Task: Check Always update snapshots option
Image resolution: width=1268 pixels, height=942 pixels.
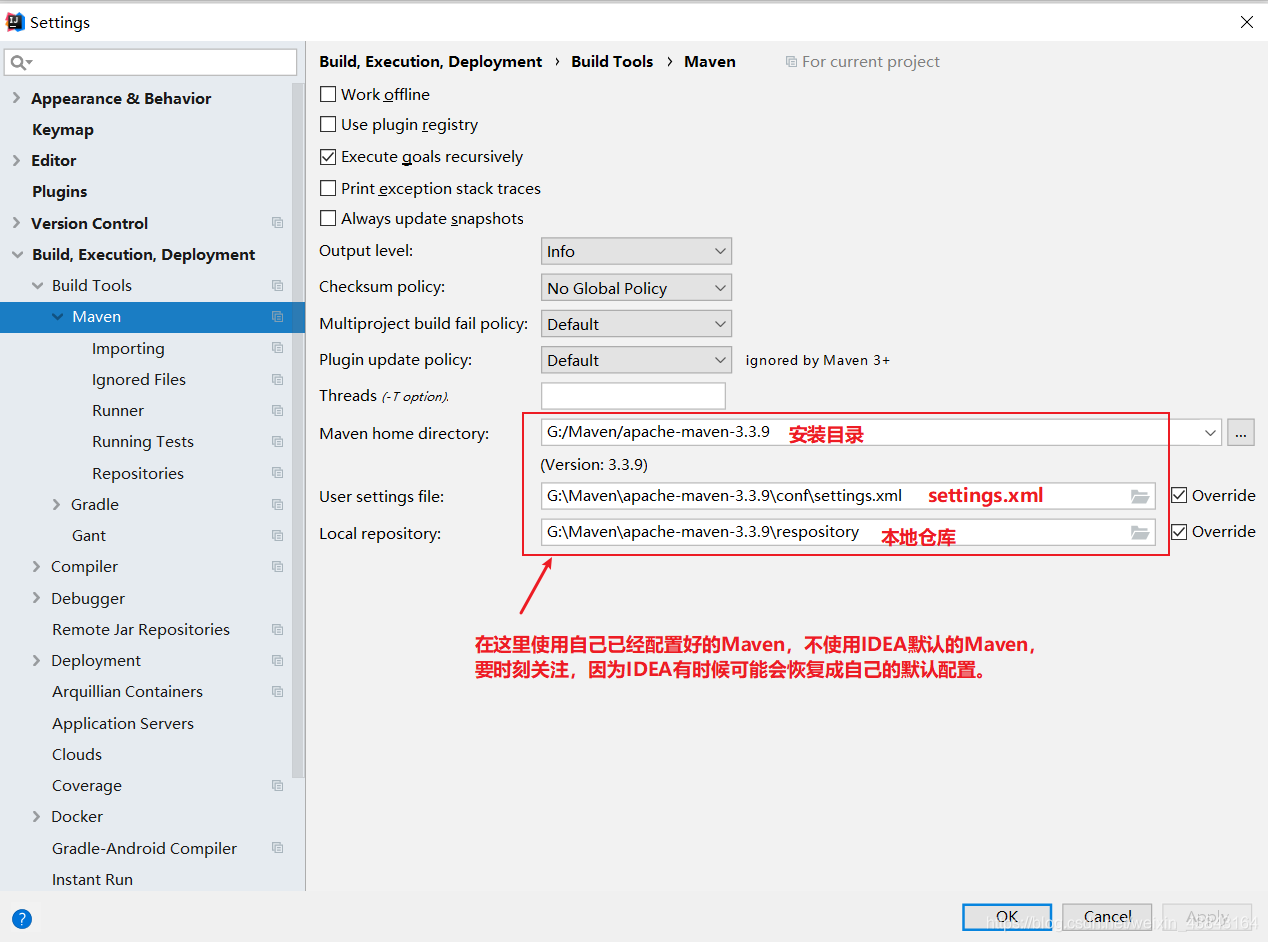Action: (x=327, y=218)
